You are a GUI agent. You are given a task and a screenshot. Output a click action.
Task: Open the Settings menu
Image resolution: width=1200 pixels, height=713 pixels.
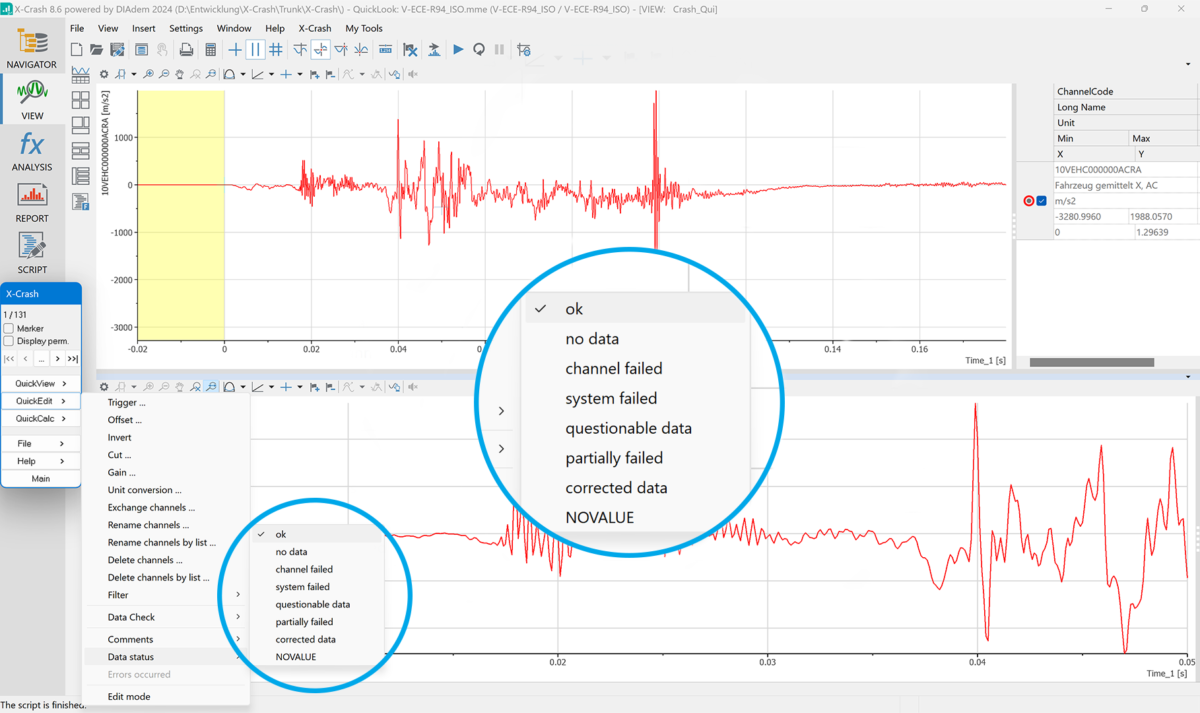coord(186,29)
